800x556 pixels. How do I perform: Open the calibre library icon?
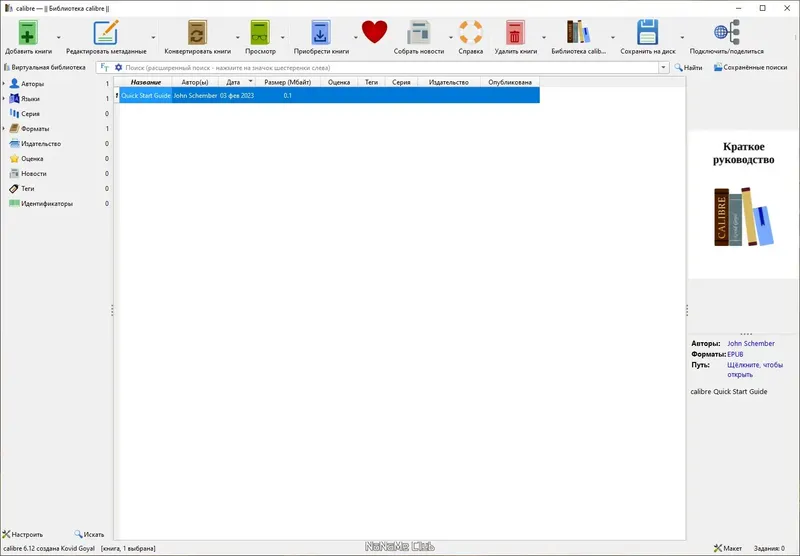click(578, 32)
